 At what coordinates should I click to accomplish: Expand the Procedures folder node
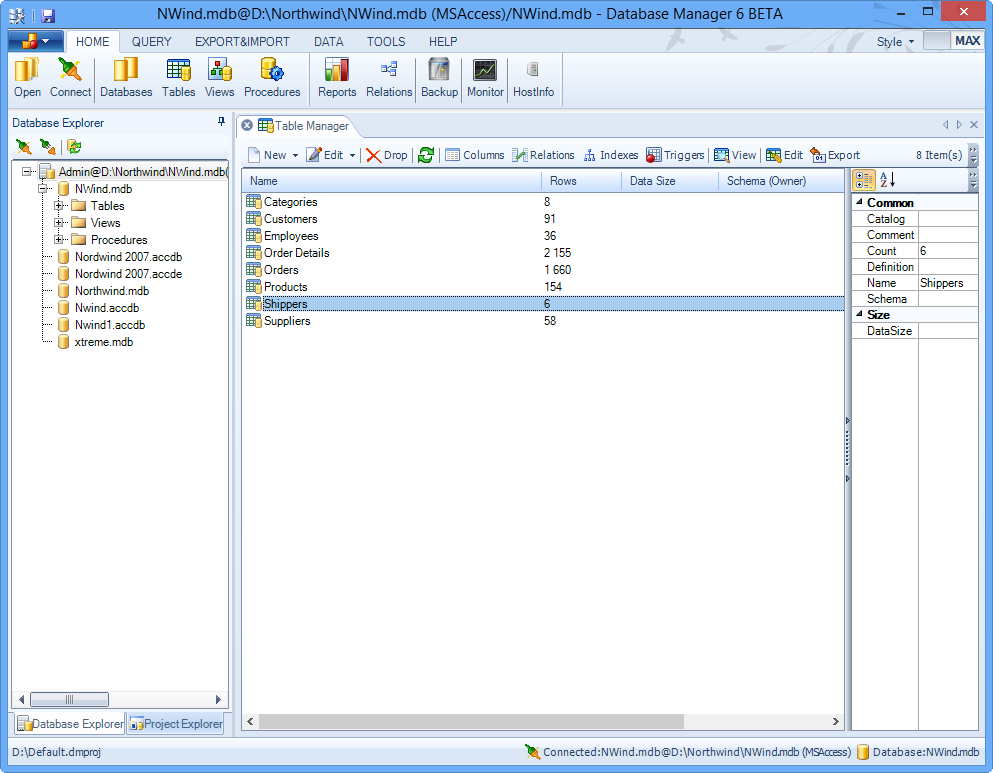coord(58,240)
